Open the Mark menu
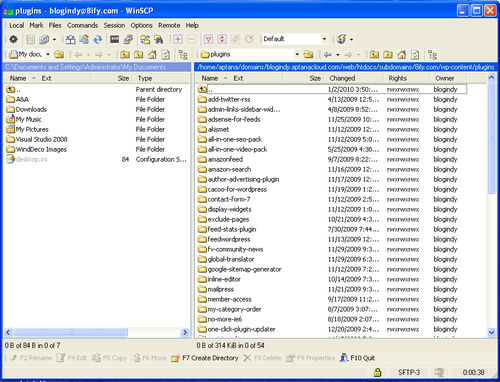 click(x=36, y=25)
